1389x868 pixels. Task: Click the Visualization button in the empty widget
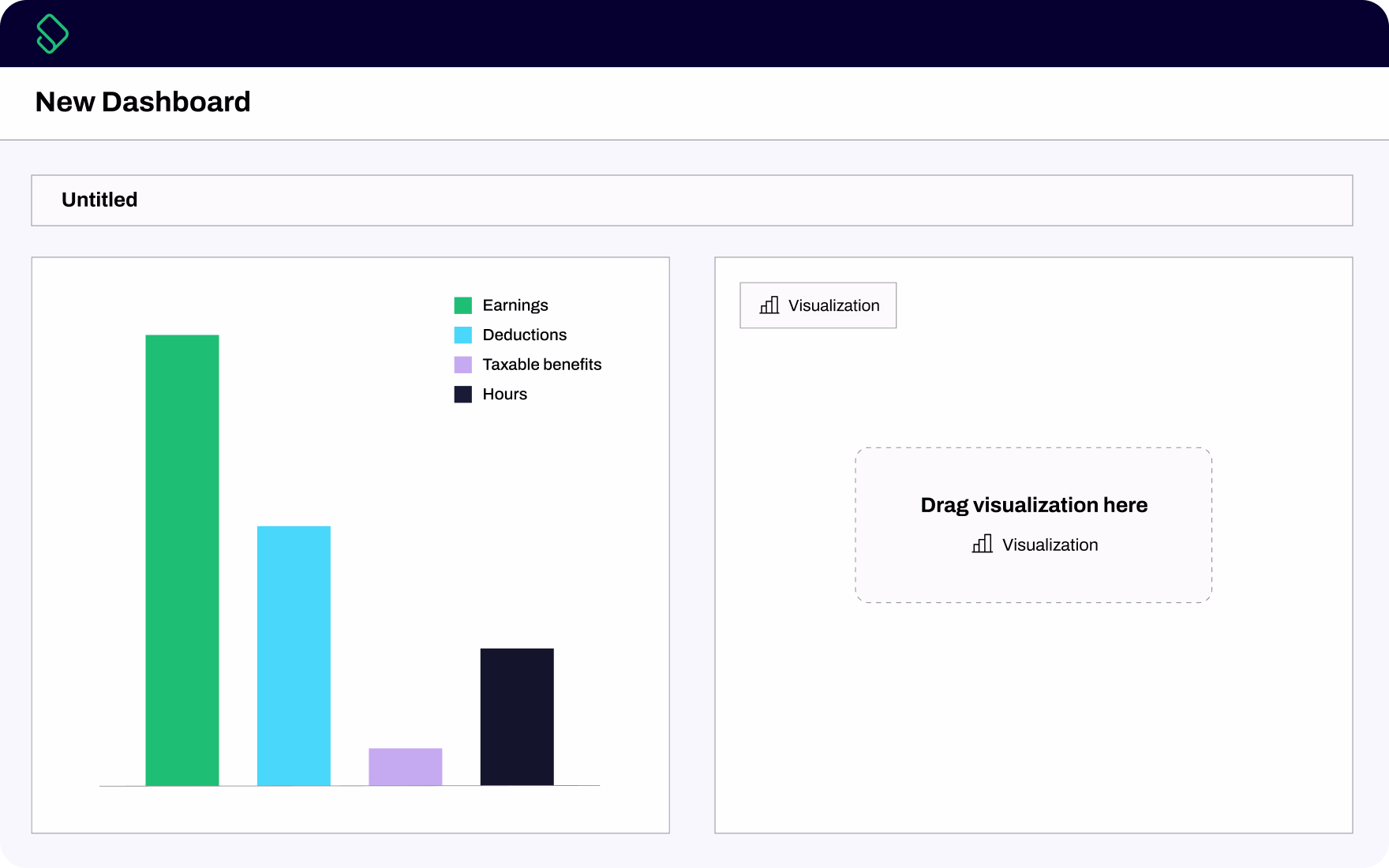pyautogui.click(x=818, y=305)
